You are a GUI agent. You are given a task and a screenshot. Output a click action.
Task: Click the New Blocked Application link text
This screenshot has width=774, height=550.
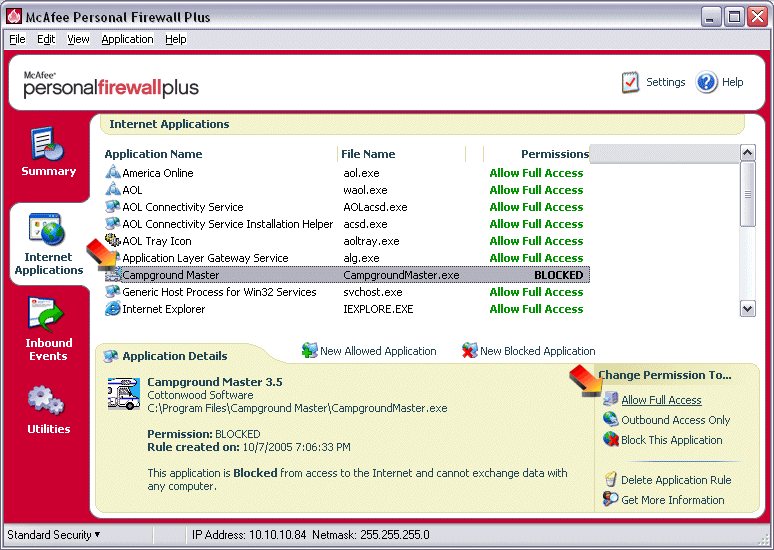tap(538, 351)
